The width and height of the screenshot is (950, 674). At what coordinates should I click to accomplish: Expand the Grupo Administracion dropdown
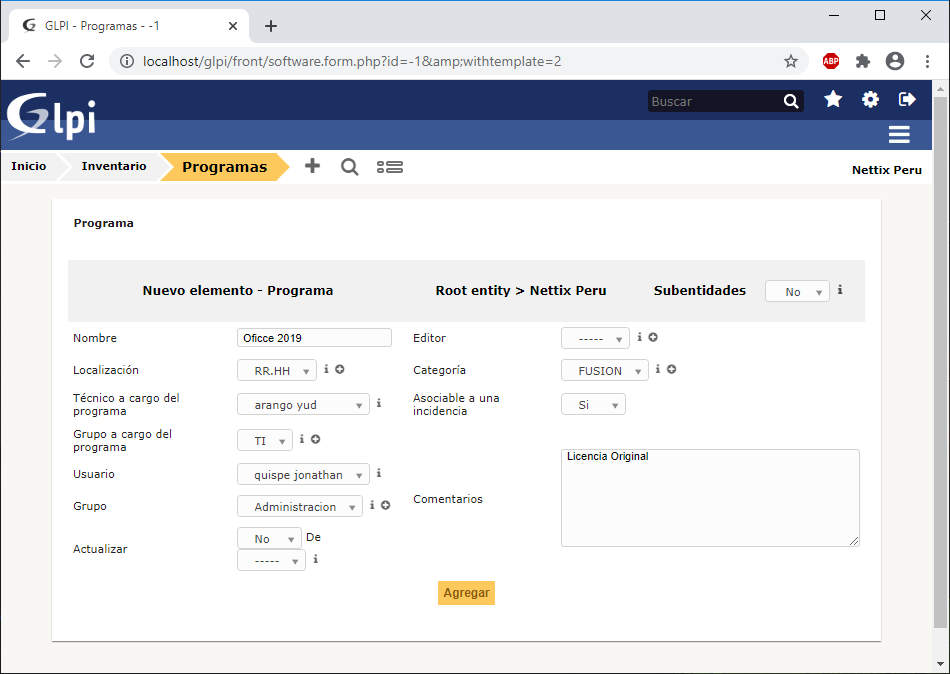[299, 507]
